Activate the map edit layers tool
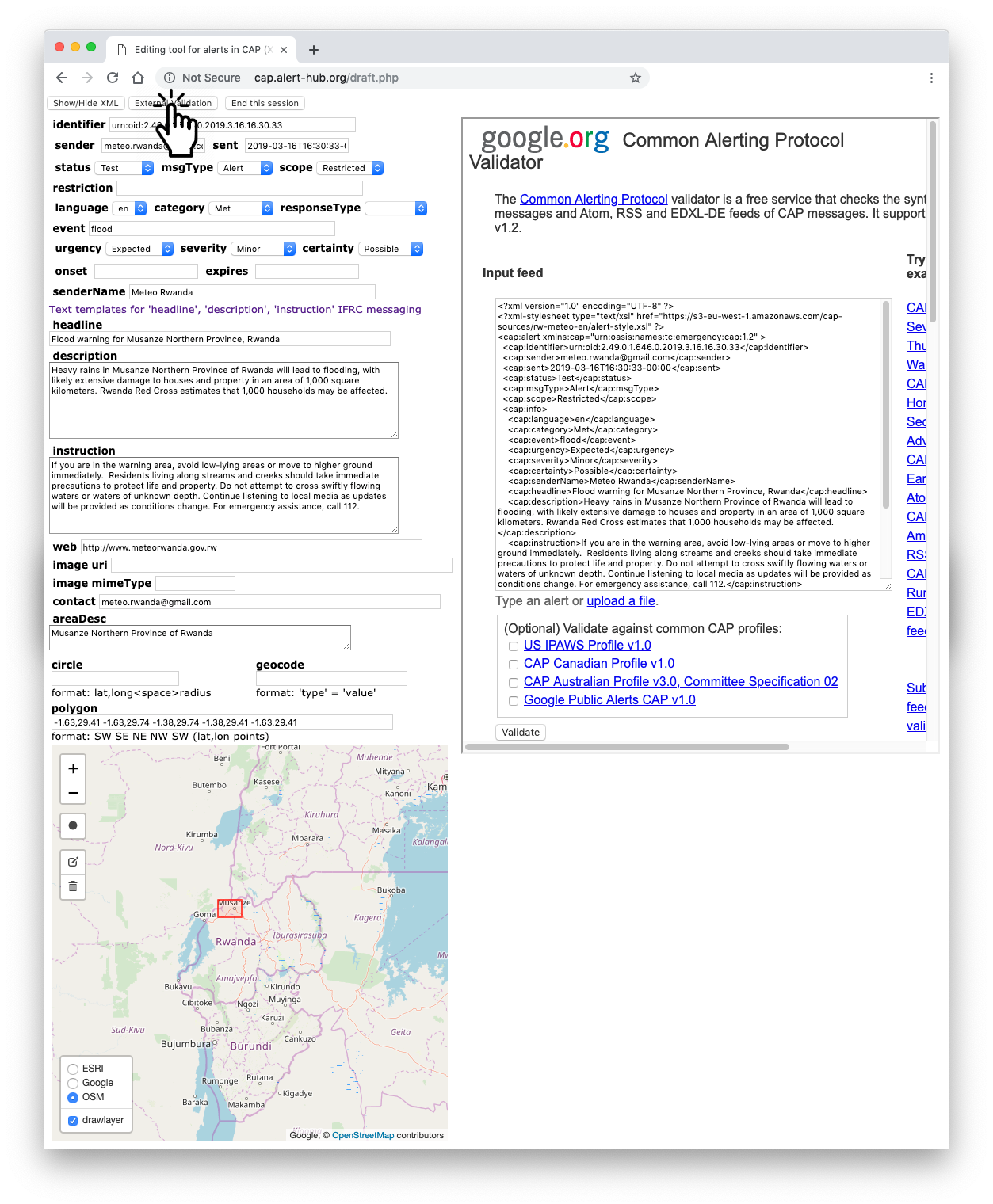 click(x=73, y=862)
